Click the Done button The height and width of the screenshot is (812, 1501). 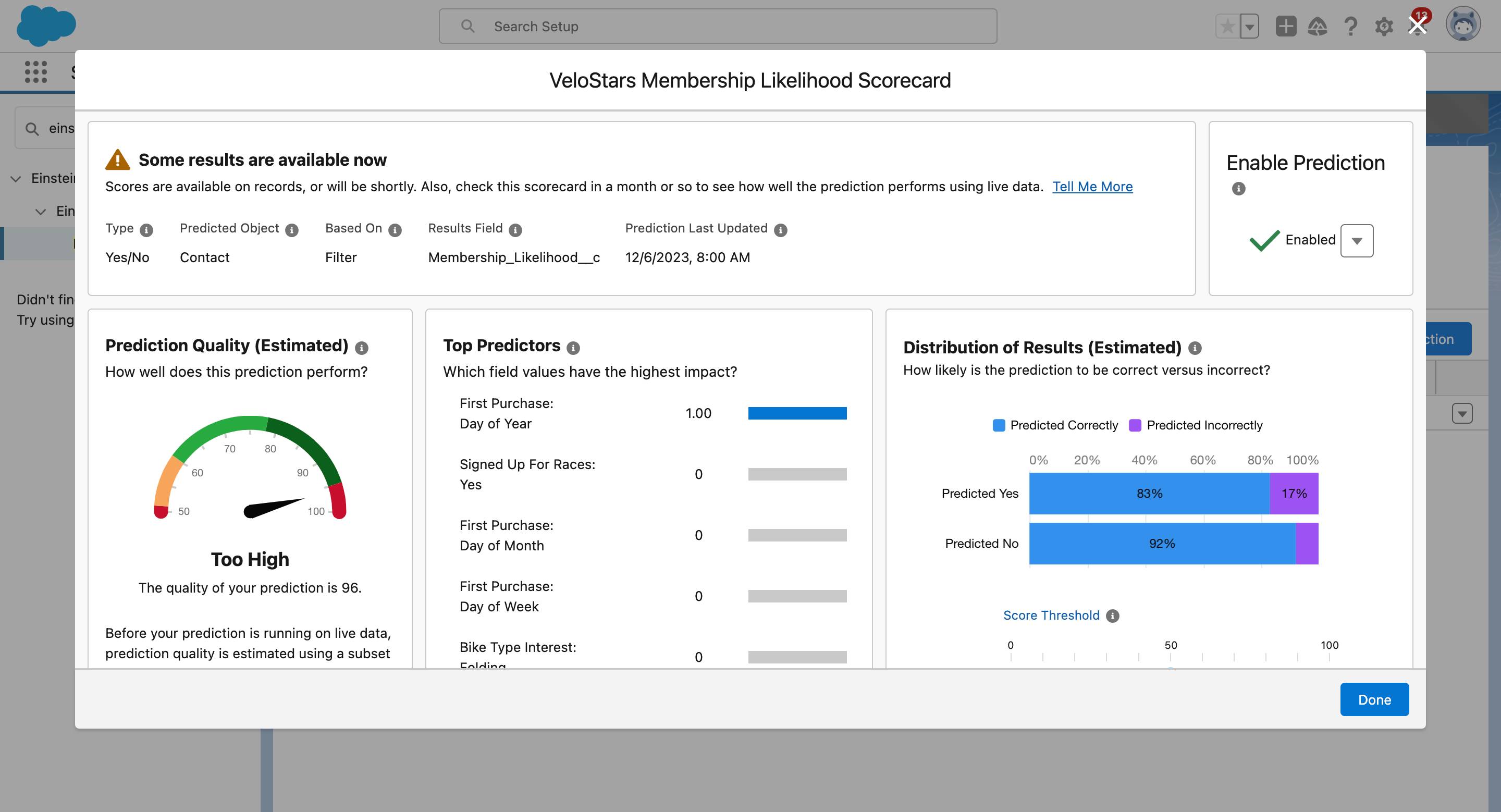(1374, 699)
